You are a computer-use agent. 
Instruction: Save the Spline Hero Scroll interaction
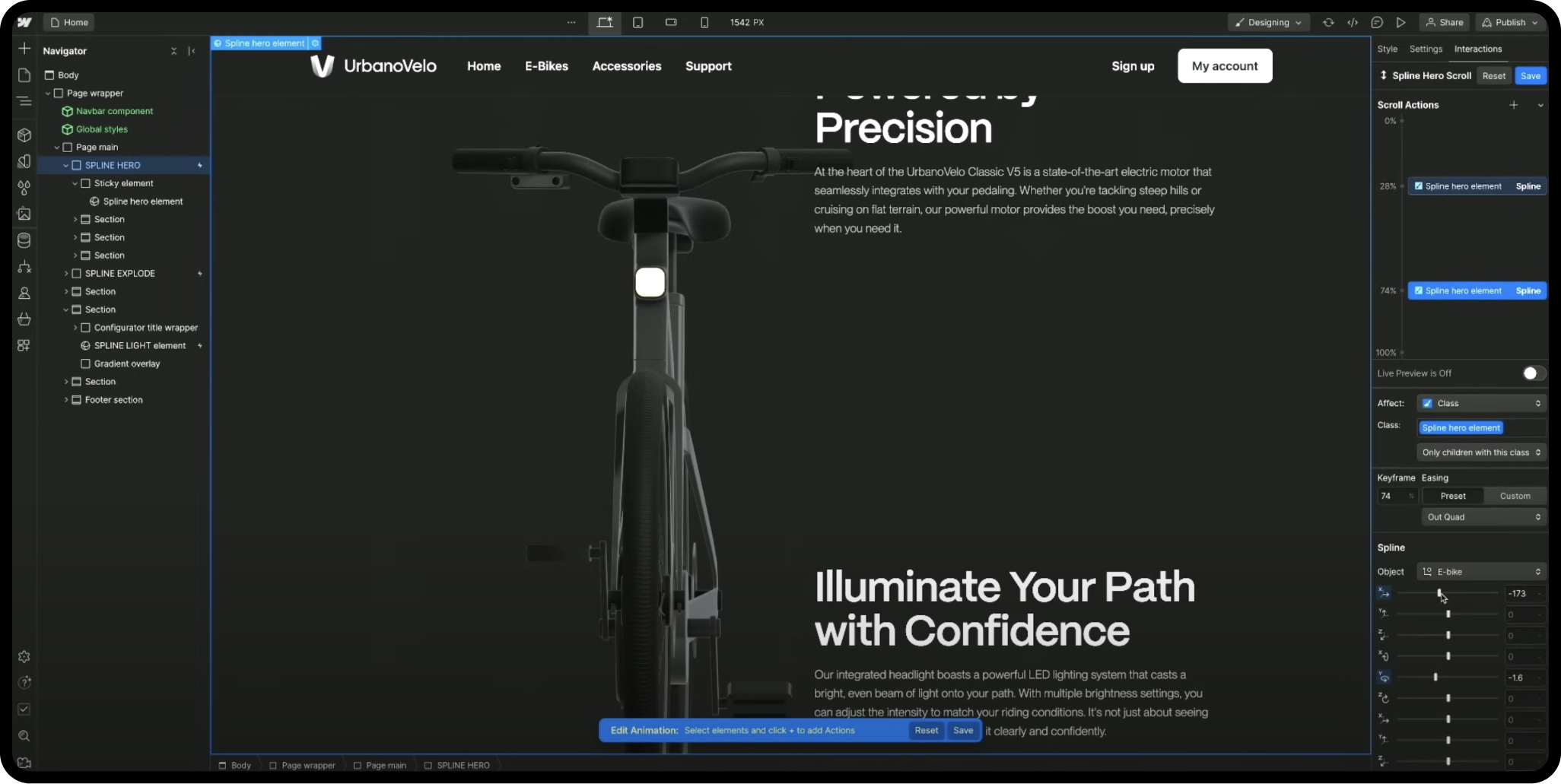click(1531, 76)
